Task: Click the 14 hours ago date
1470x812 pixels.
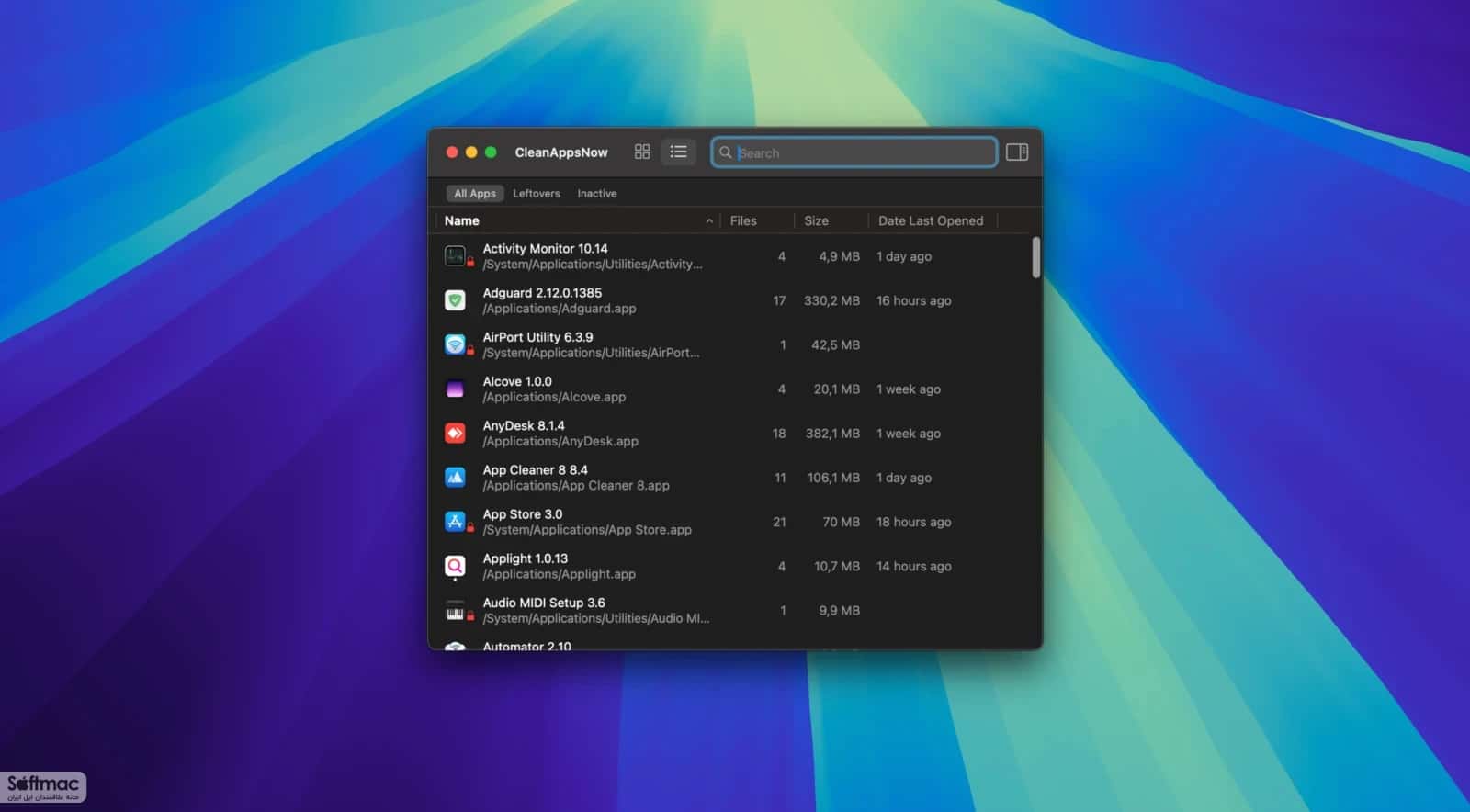Action: [913, 566]
